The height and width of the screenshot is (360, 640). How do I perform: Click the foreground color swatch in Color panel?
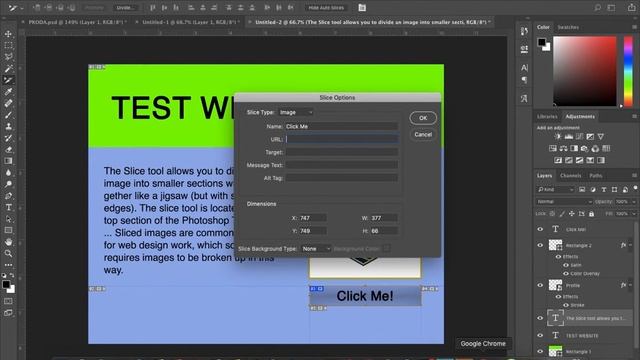pos(542,42)
